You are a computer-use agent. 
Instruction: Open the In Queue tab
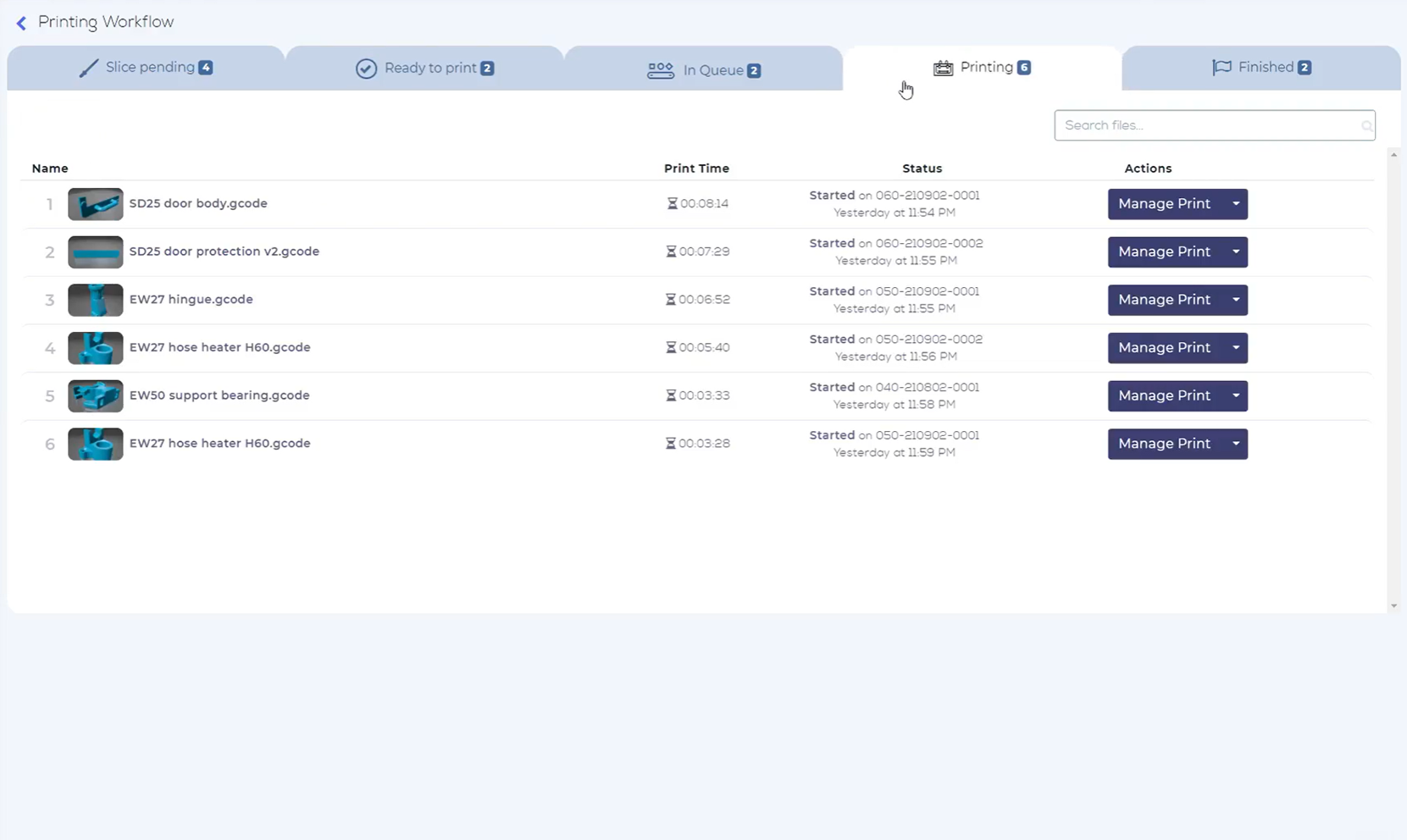(703, 68)
